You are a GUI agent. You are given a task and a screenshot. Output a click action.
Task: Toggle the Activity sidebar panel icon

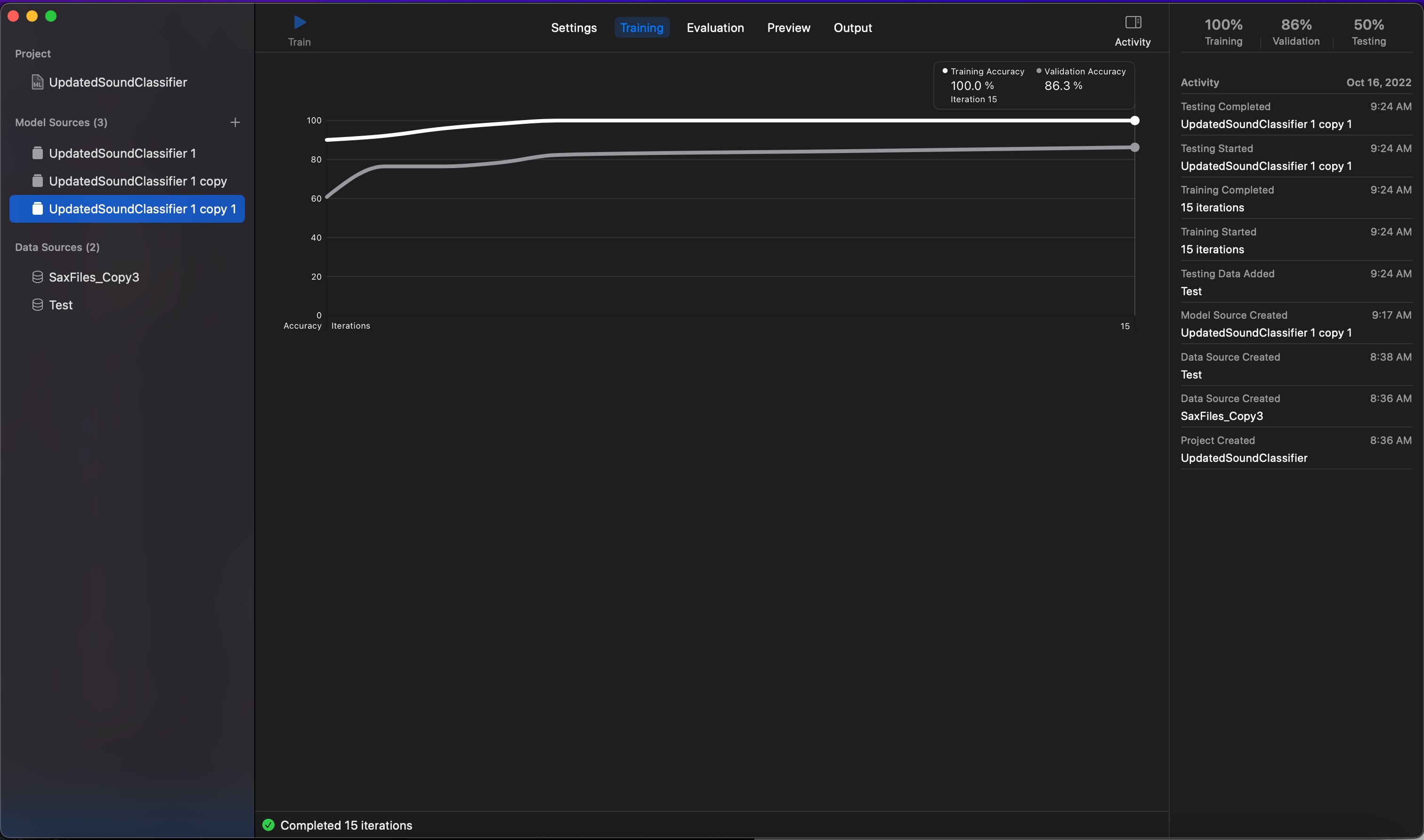(1133, 23)
